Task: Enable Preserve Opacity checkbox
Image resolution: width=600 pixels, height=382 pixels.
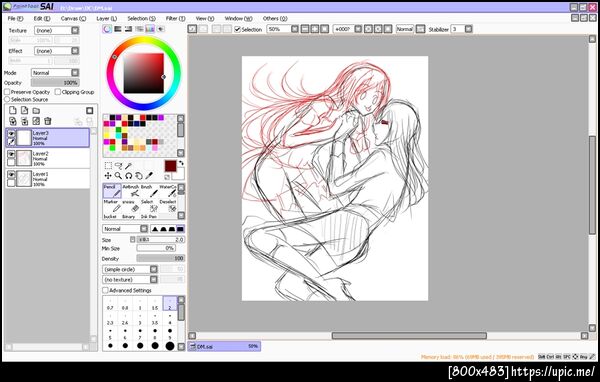Action: (x=7, y=92)
